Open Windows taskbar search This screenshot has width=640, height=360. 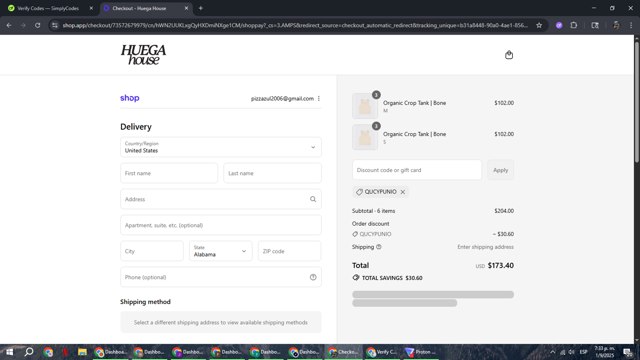tap(29, 352)
